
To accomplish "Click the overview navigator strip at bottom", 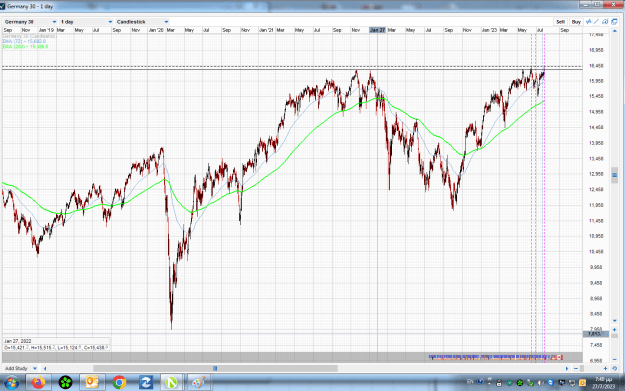I will click(x=293, y=357).
